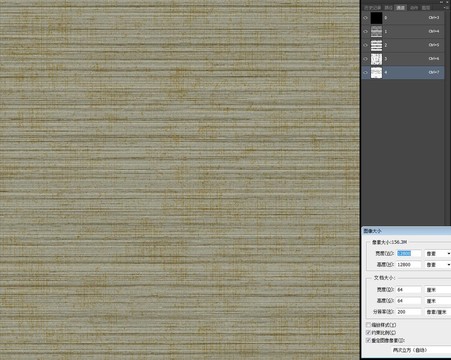Uncheck Constrain Proportions (约束比例) checkbox
The width and height of the screenshot is (451, 360).
[x=368, y=333]
